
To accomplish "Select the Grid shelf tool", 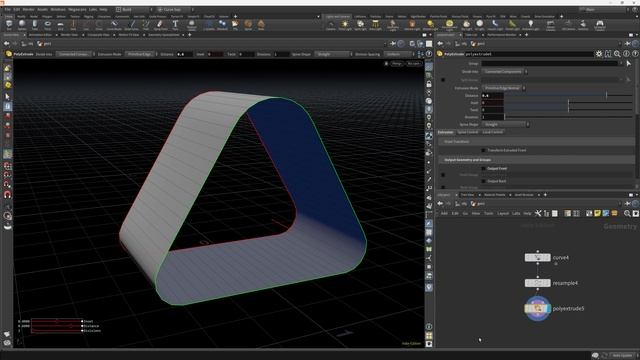I will click(60, 25).
